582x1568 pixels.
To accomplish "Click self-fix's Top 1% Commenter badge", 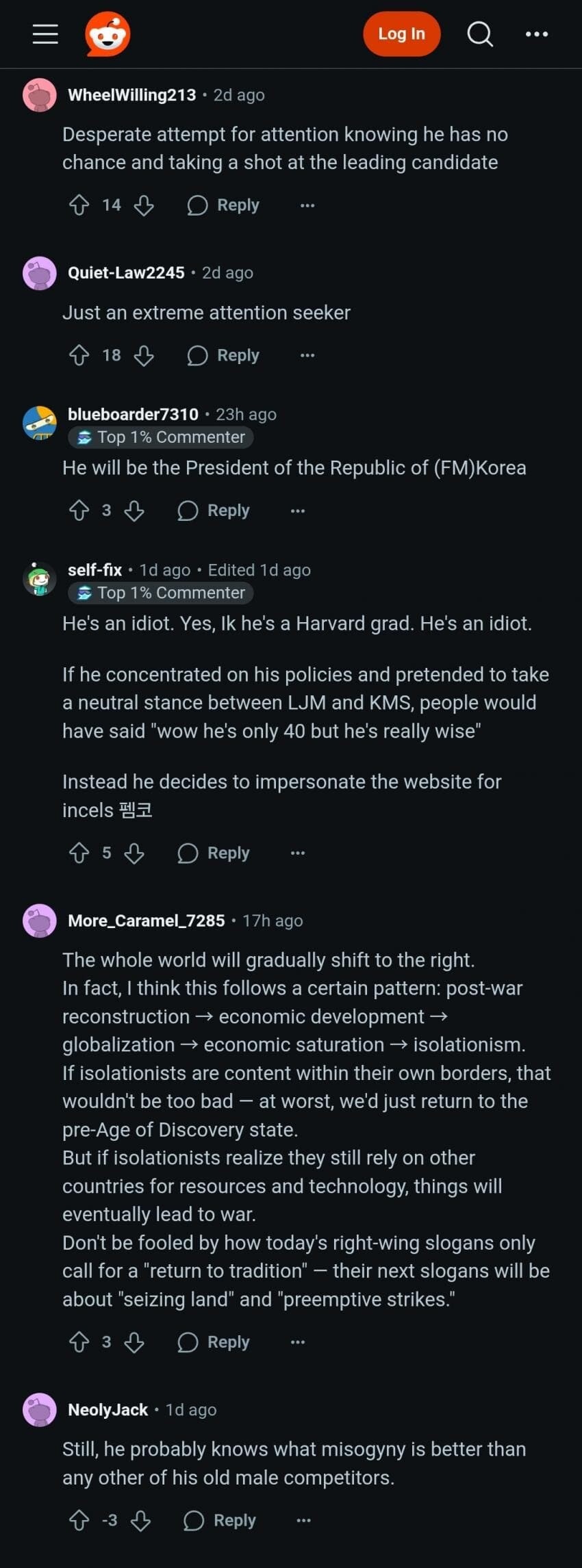I will (x=161, y=593).
